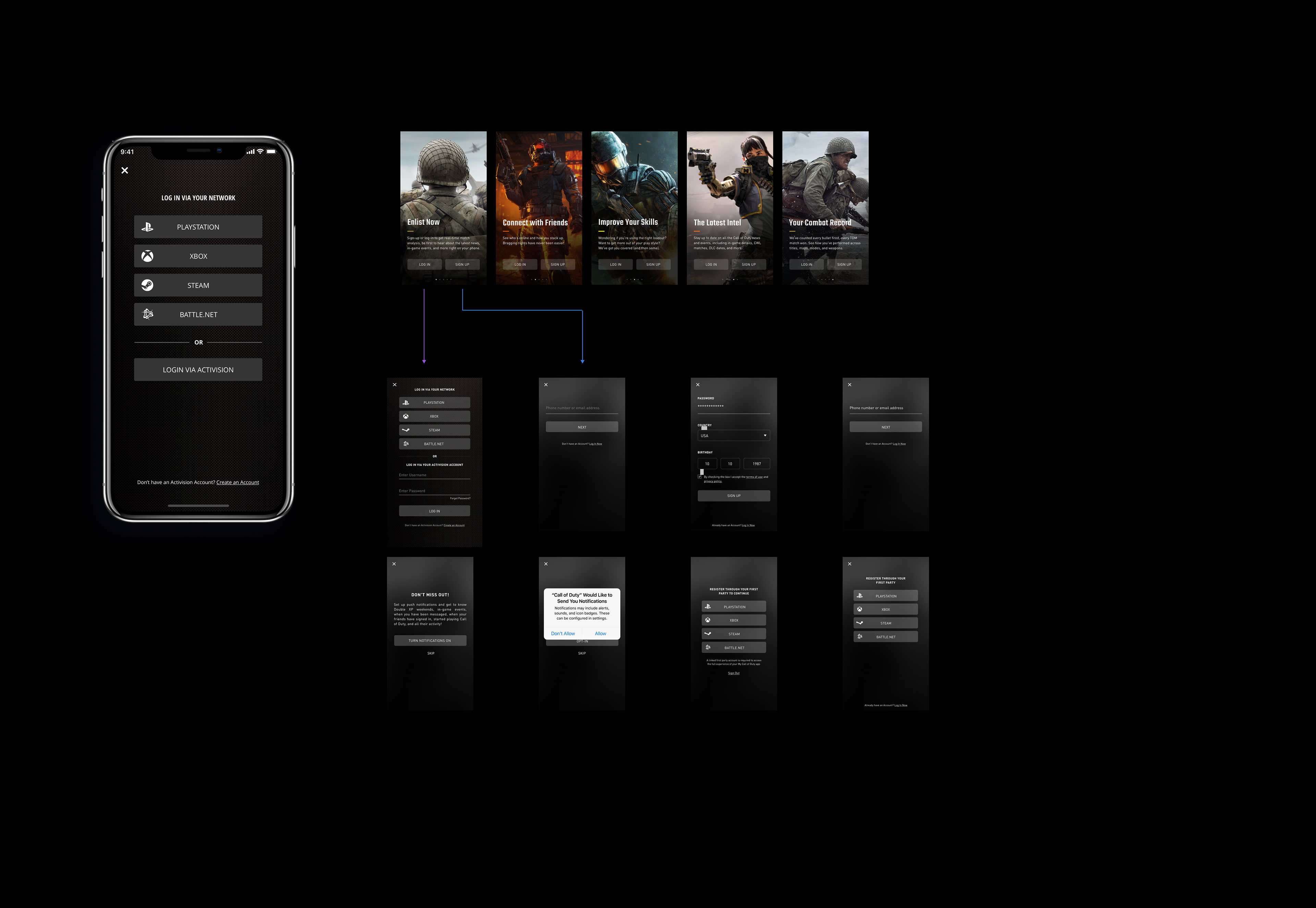Click Create an Account link on large iPhone
This screenshot has width=1316, height=908.
(x=237, y=482)
